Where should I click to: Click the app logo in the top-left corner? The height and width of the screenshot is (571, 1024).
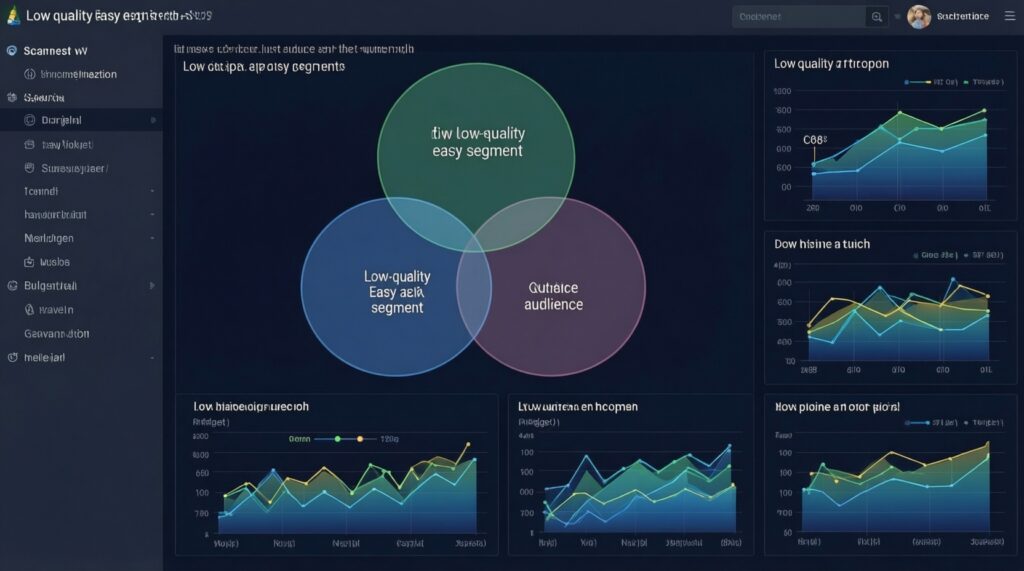pyautogui.click(x=13, y=17)
